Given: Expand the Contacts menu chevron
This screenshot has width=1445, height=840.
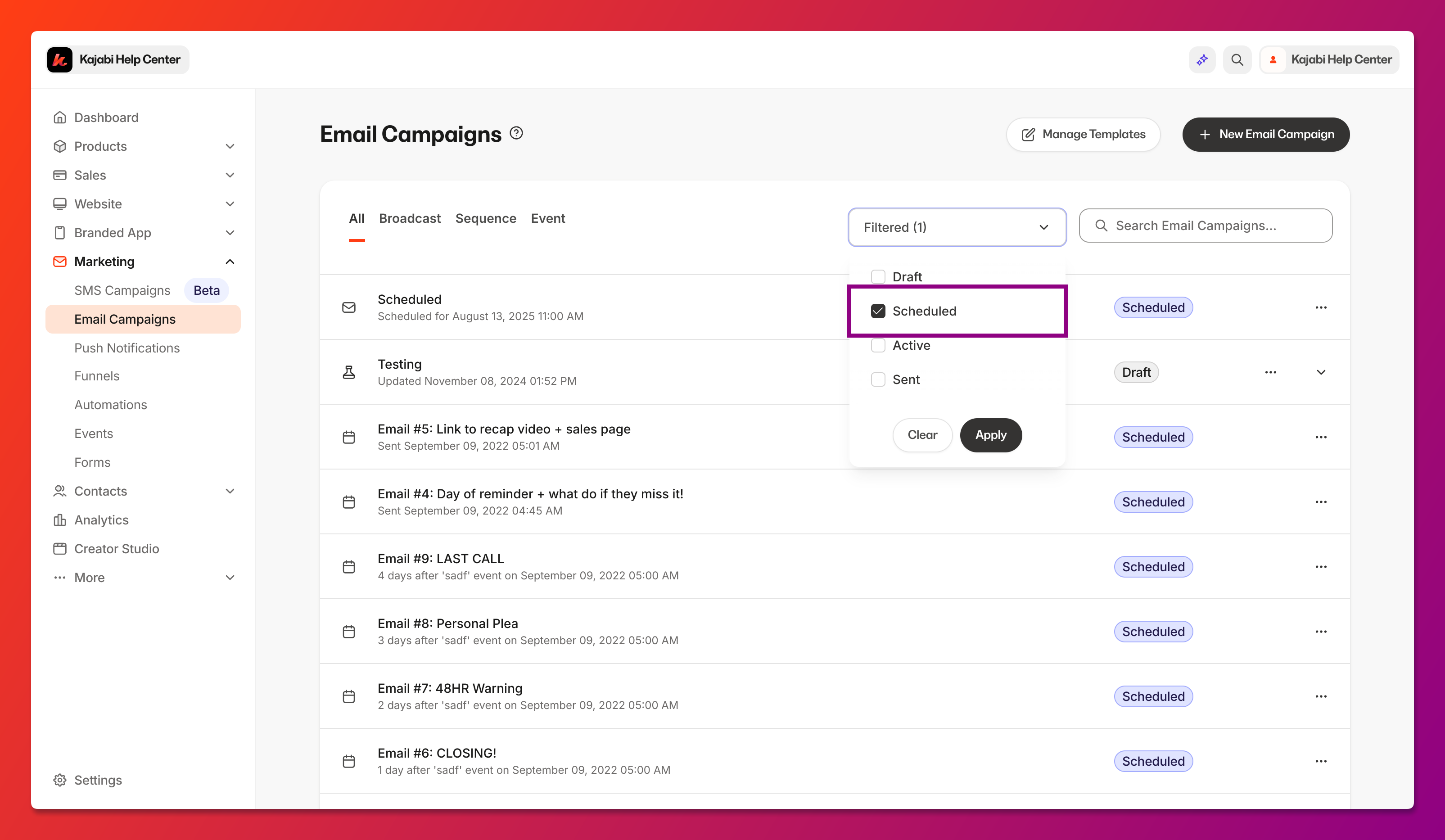Looking at the screenshot, I should pos(230,491).
